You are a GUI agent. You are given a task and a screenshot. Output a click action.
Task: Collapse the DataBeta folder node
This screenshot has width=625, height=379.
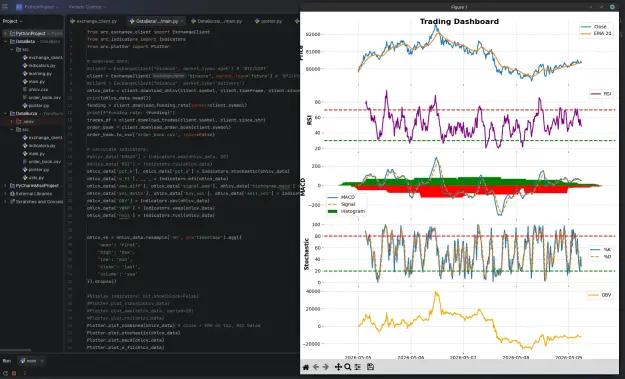[6, 41]
